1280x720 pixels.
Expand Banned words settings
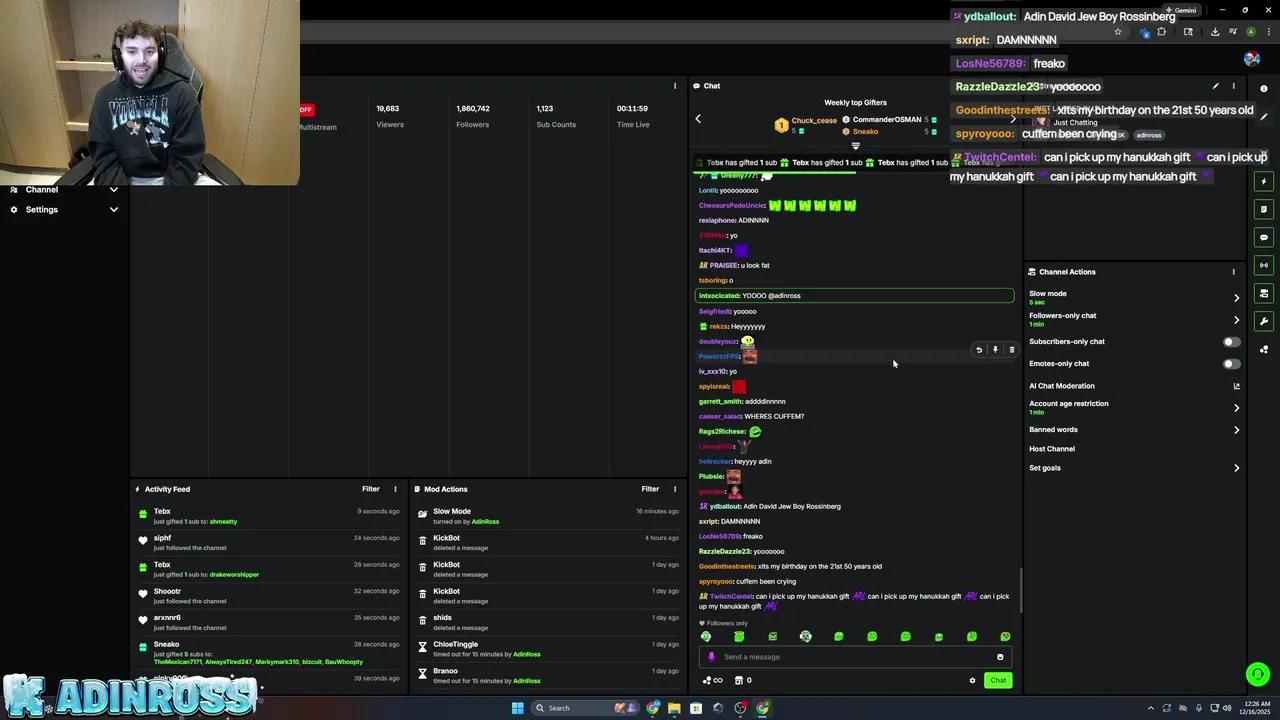click(1236, 430)
